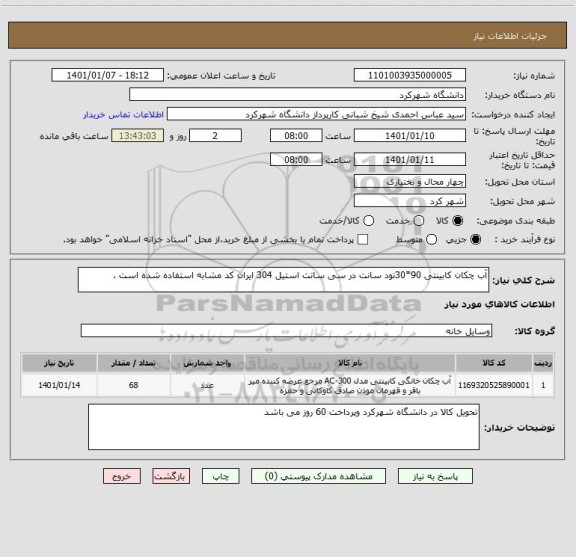
Task: Click the واحد شمارش column header
Action: point(207,363)
